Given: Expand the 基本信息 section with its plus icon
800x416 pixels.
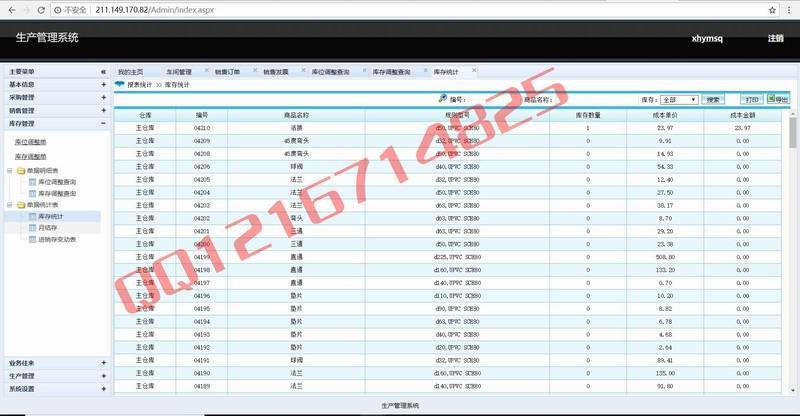Looking at the screenshot, I should tap(104, 85).
